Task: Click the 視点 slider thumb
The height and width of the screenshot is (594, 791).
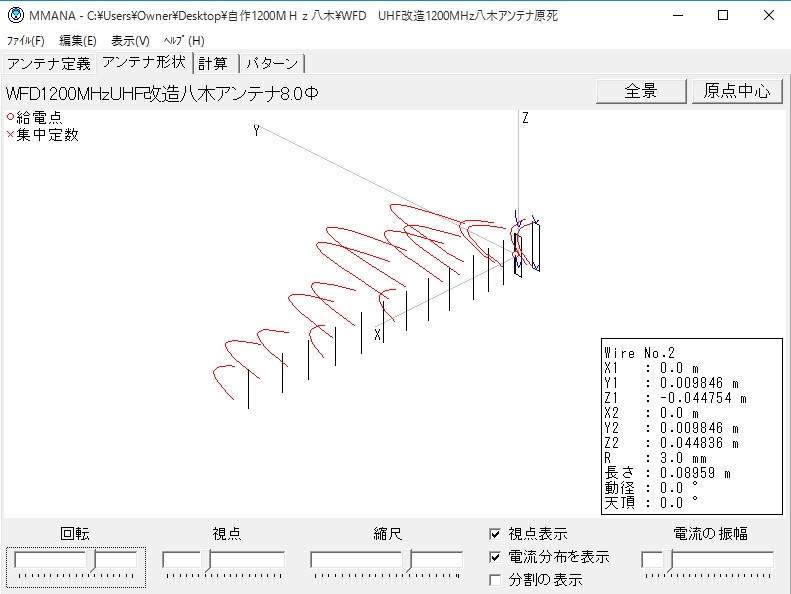Action: [206, 560]
